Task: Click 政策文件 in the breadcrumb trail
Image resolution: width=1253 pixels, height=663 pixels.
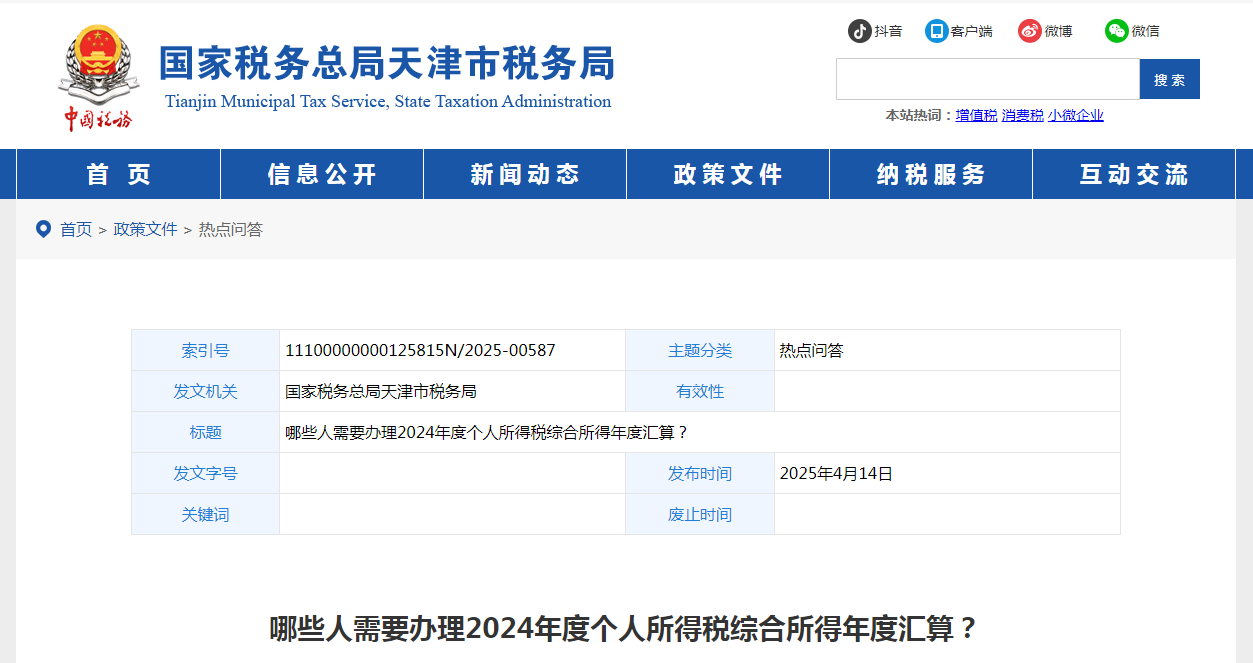Action: pos(146,229)
